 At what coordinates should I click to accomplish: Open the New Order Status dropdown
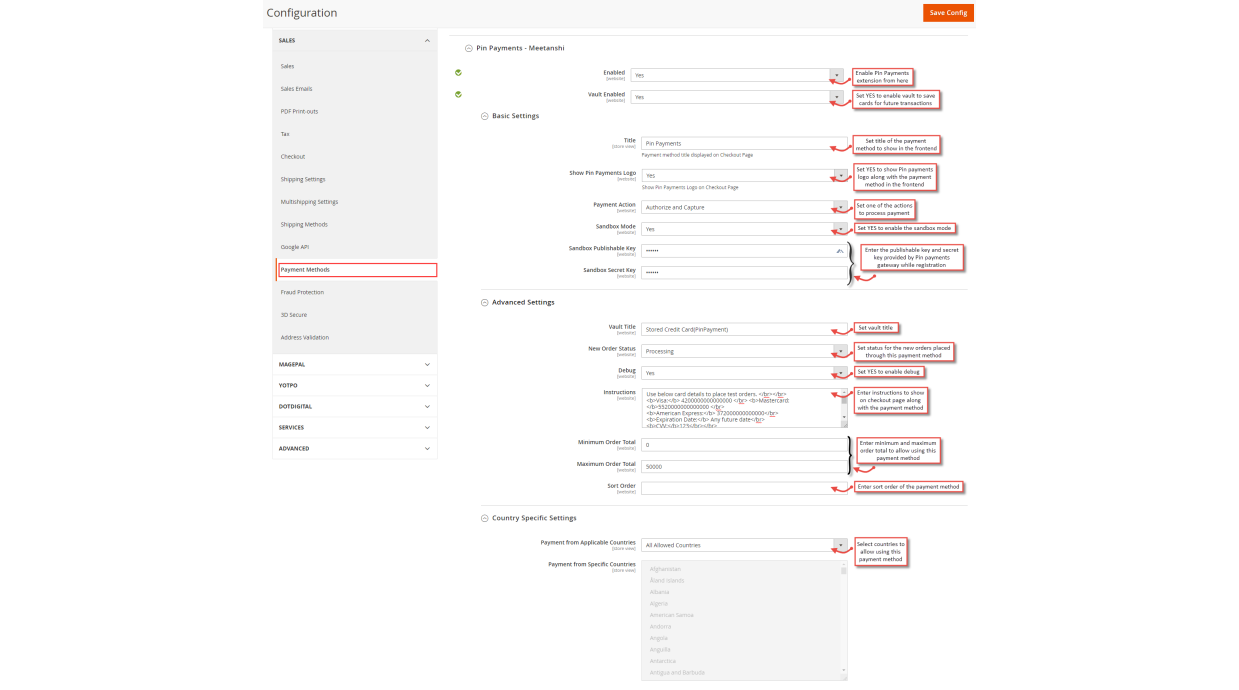pos(744,351)
